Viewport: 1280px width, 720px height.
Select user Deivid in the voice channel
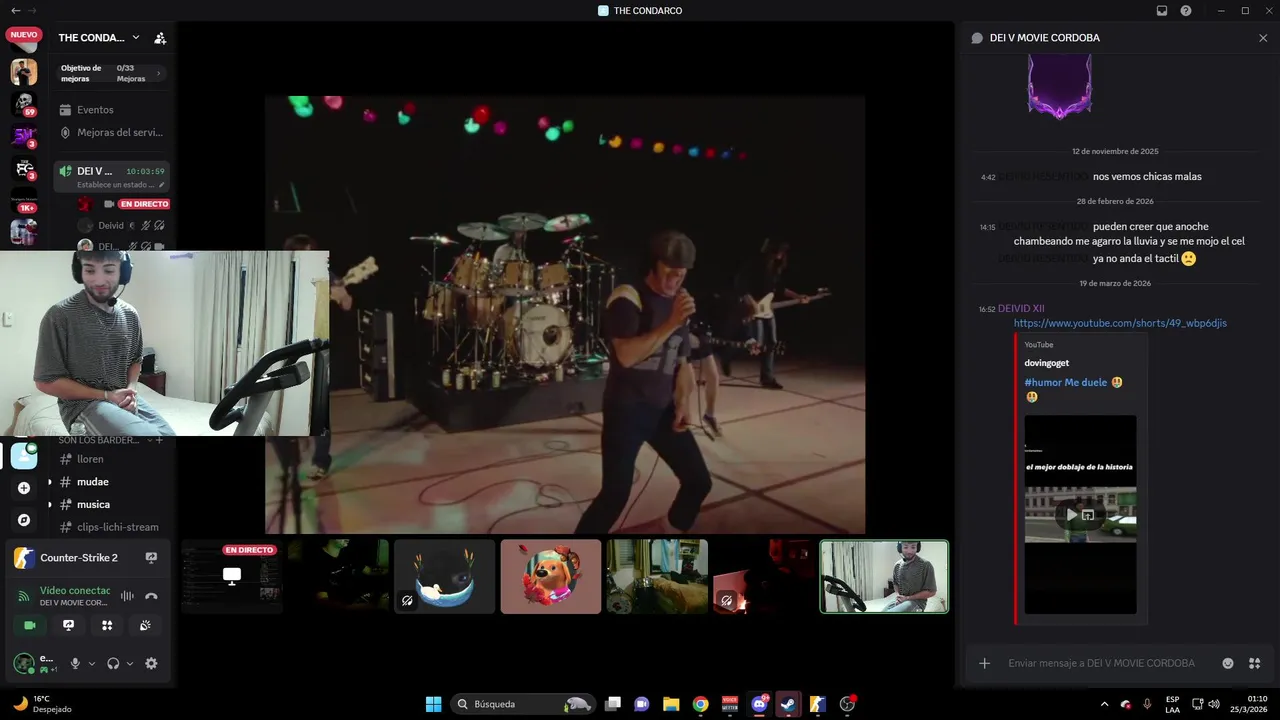[111, 226]
